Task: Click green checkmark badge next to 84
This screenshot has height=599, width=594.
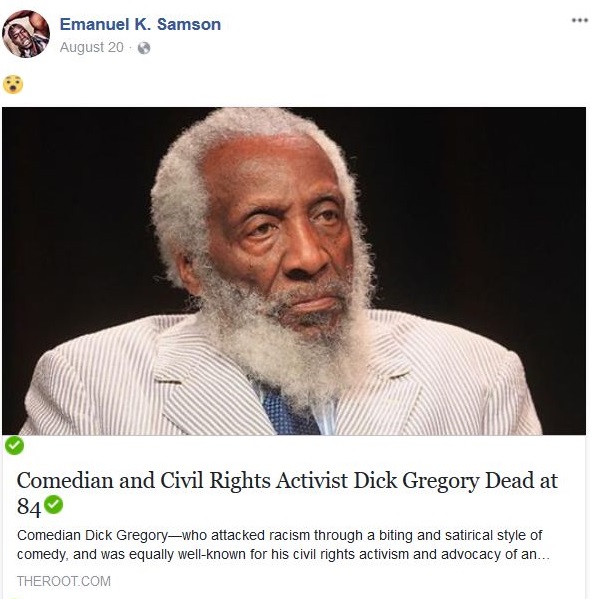Action: tap(53, 504)
